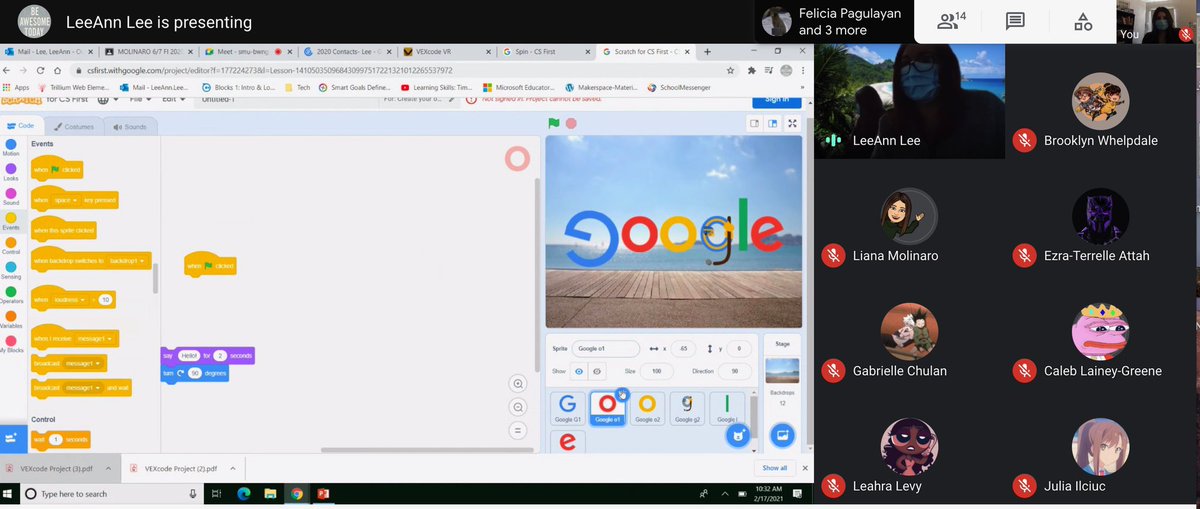Open message1 dropdown in when I receive block
This screenshot has width=1200, height=509.
[x=95, y=338]
